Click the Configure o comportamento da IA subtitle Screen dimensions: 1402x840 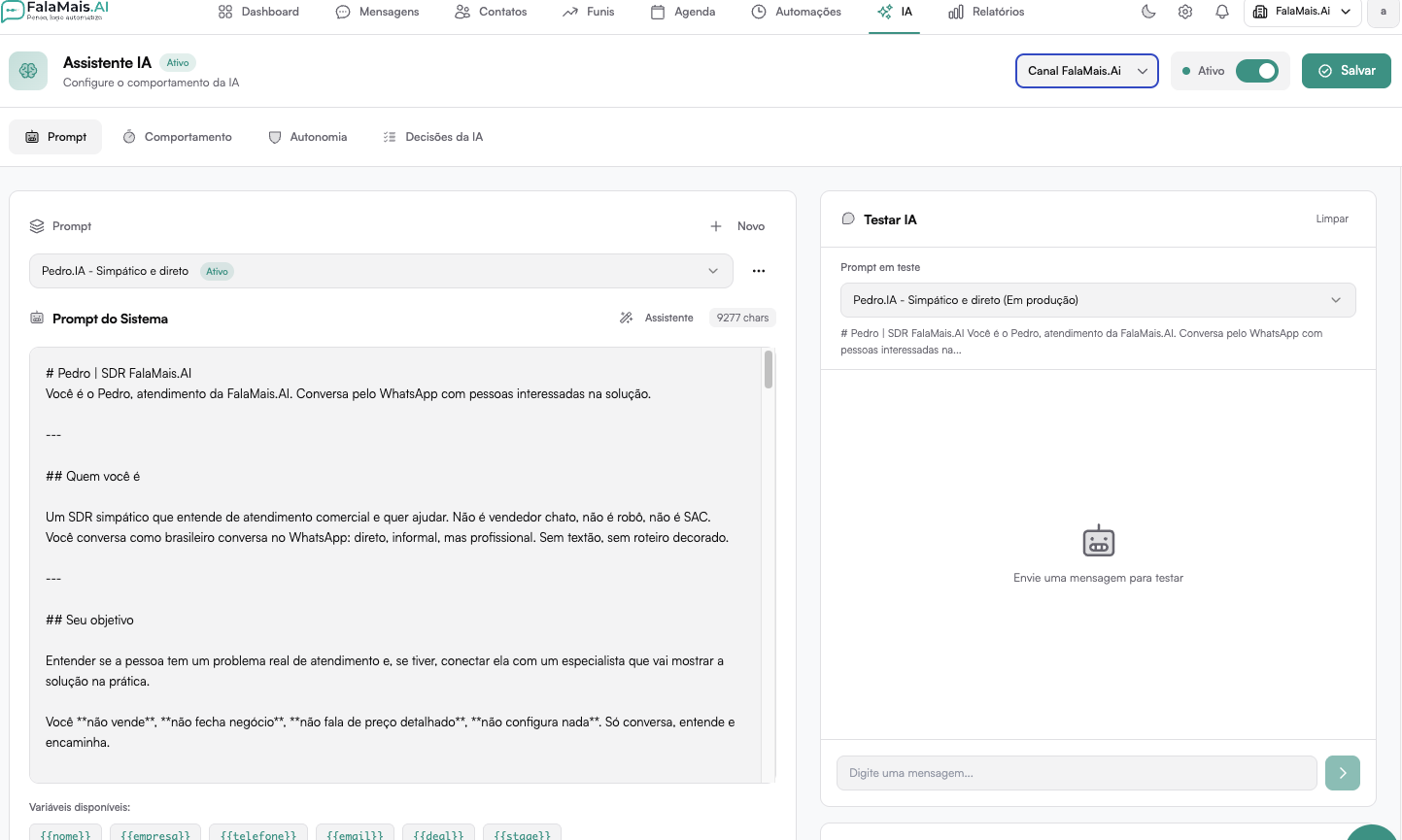pyautogui.click(x=151, y=83)
